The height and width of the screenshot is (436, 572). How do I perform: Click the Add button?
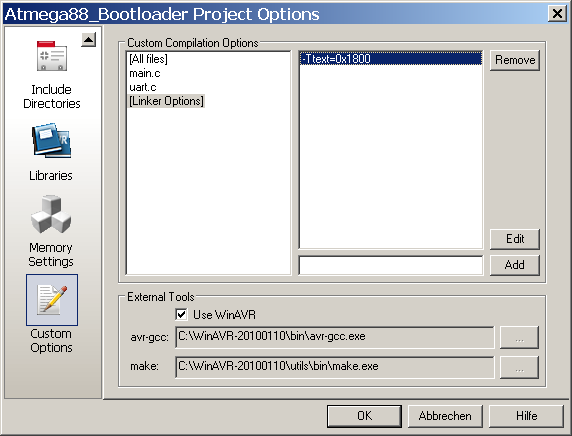coord(515,265)
